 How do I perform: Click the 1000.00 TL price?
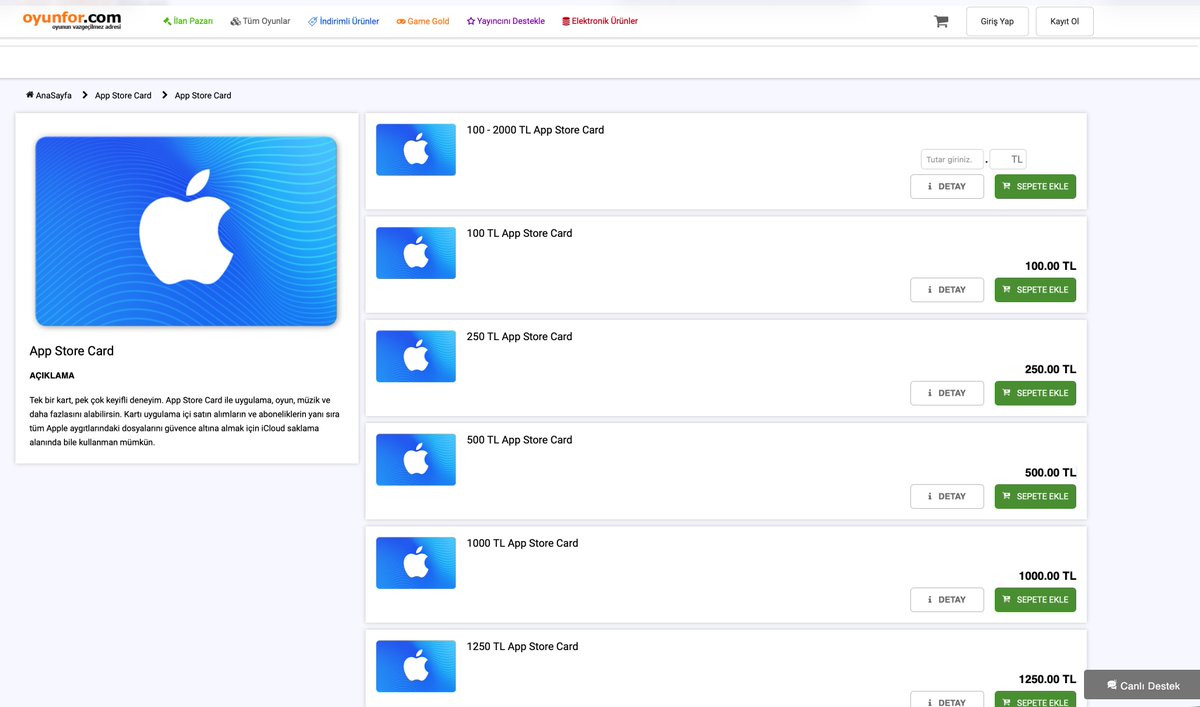[1047, 576]
